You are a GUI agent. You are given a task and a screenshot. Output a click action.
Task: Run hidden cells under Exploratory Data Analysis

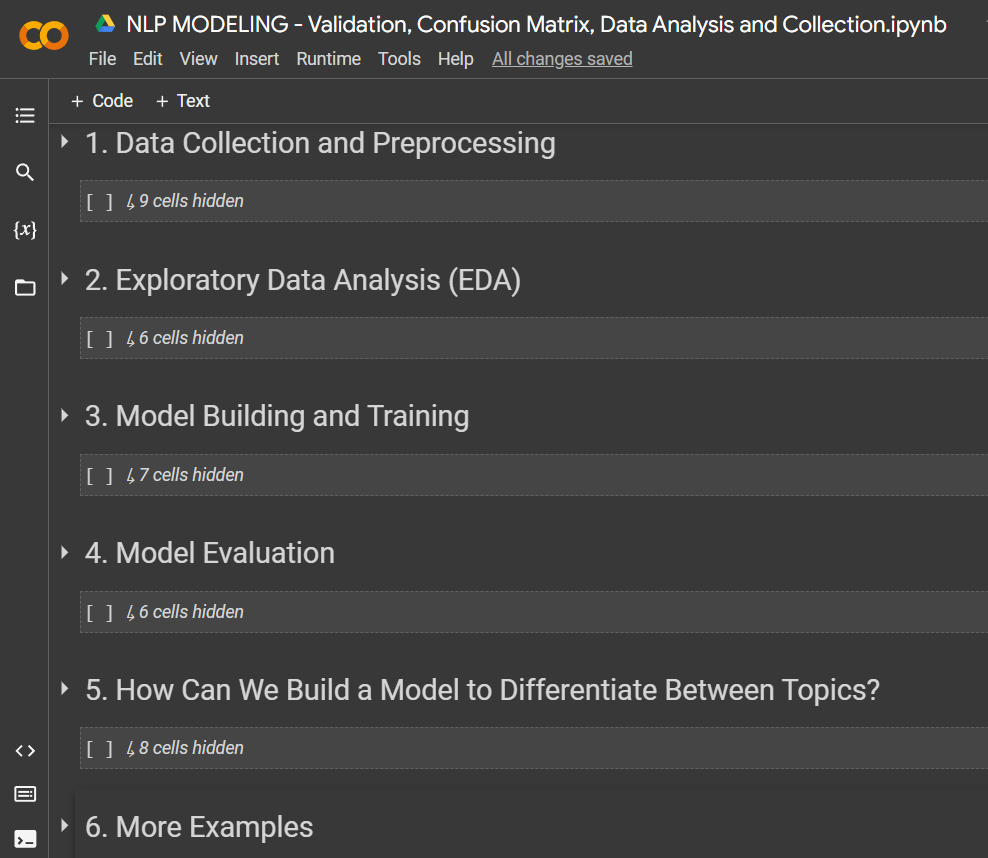pyautogui.click(x=99, y=338)
